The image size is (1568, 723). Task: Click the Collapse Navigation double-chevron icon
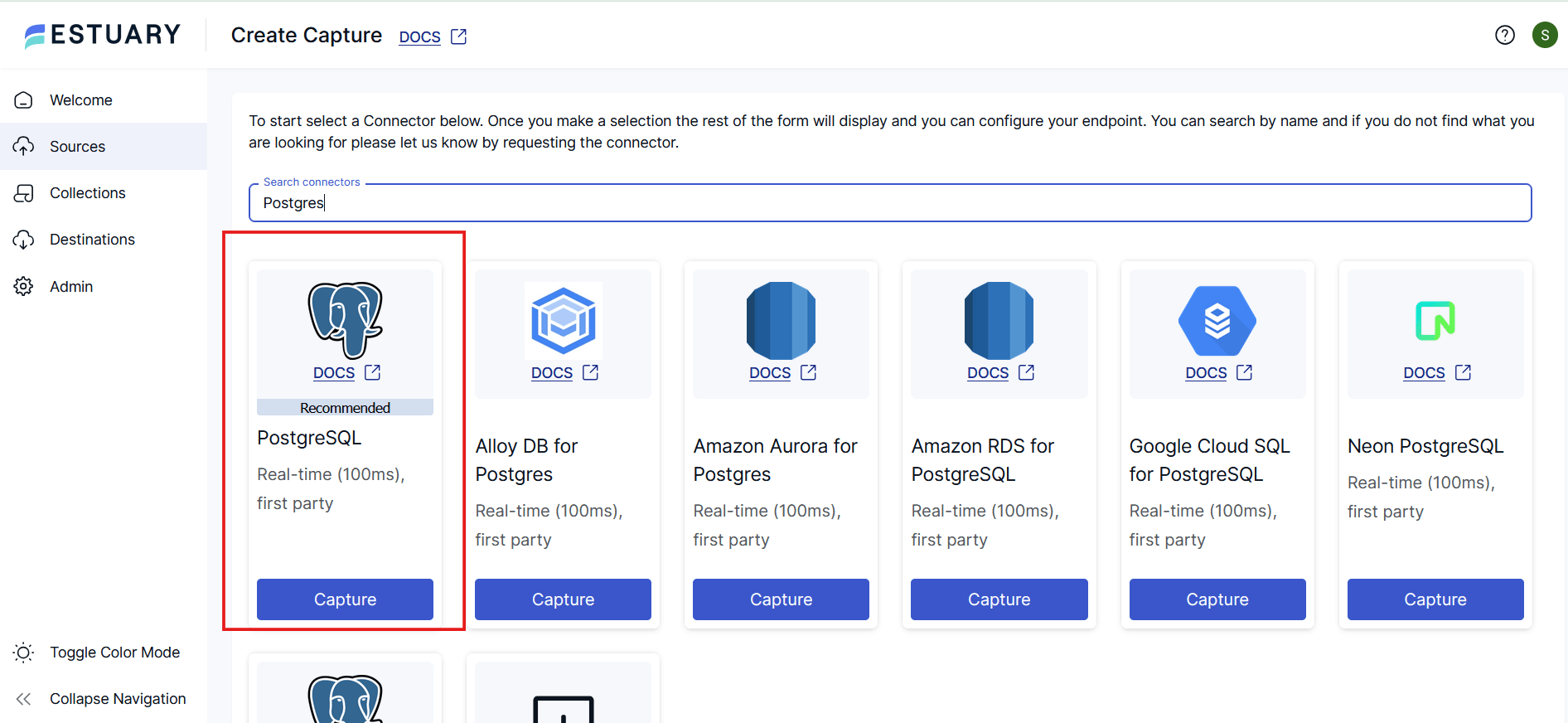pyautogui.click(x=24, y=699)
